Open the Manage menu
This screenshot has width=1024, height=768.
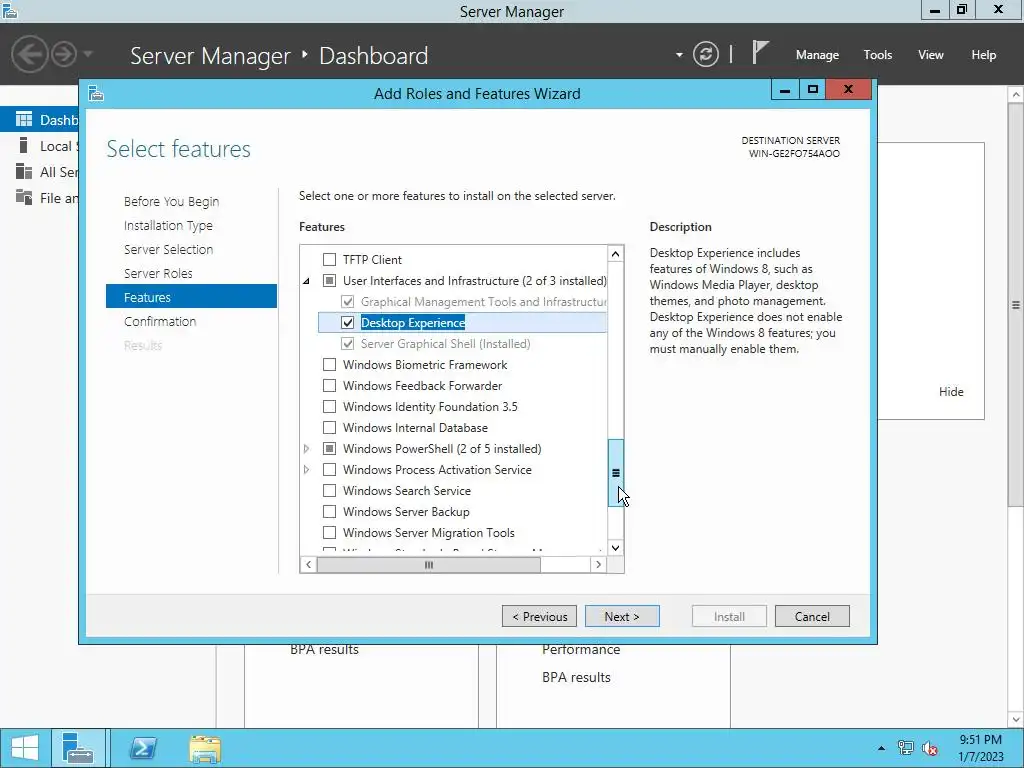817,55
